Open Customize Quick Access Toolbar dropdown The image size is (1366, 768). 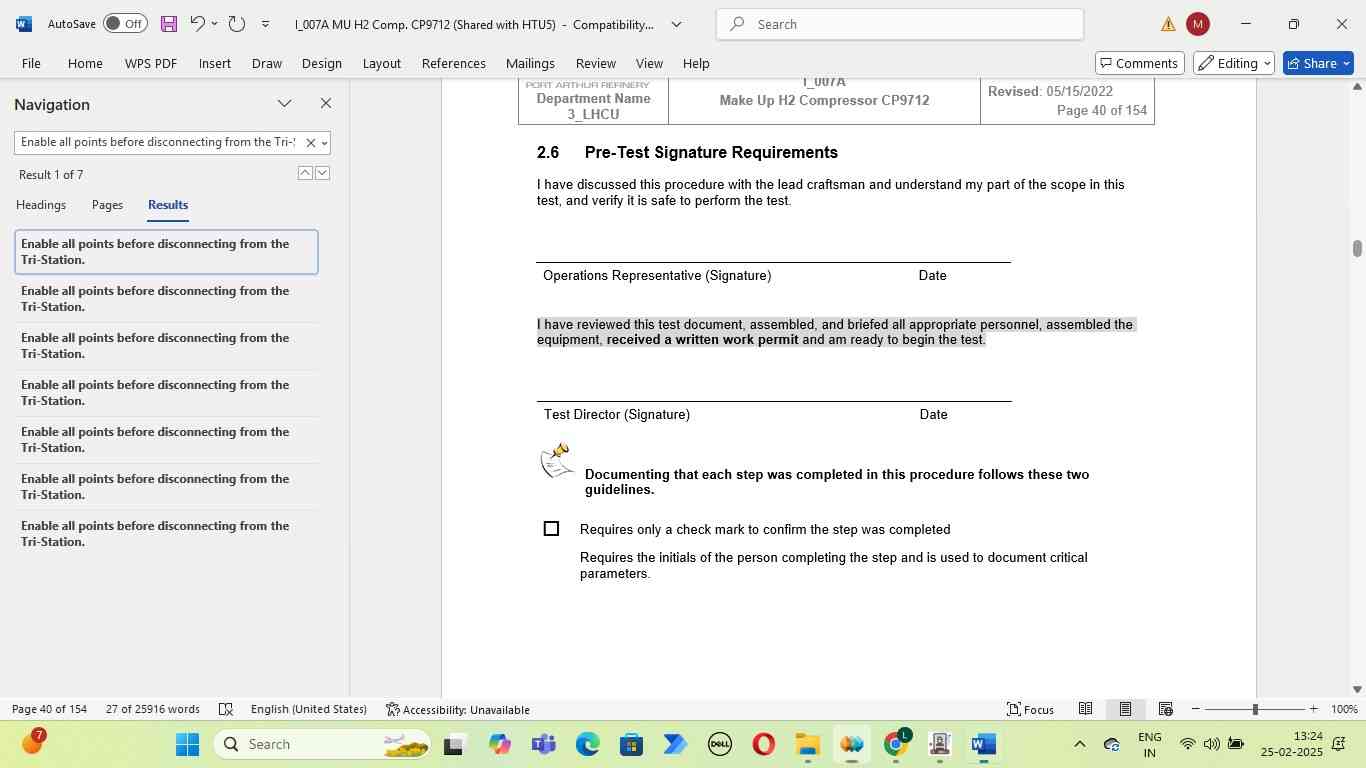265,24
